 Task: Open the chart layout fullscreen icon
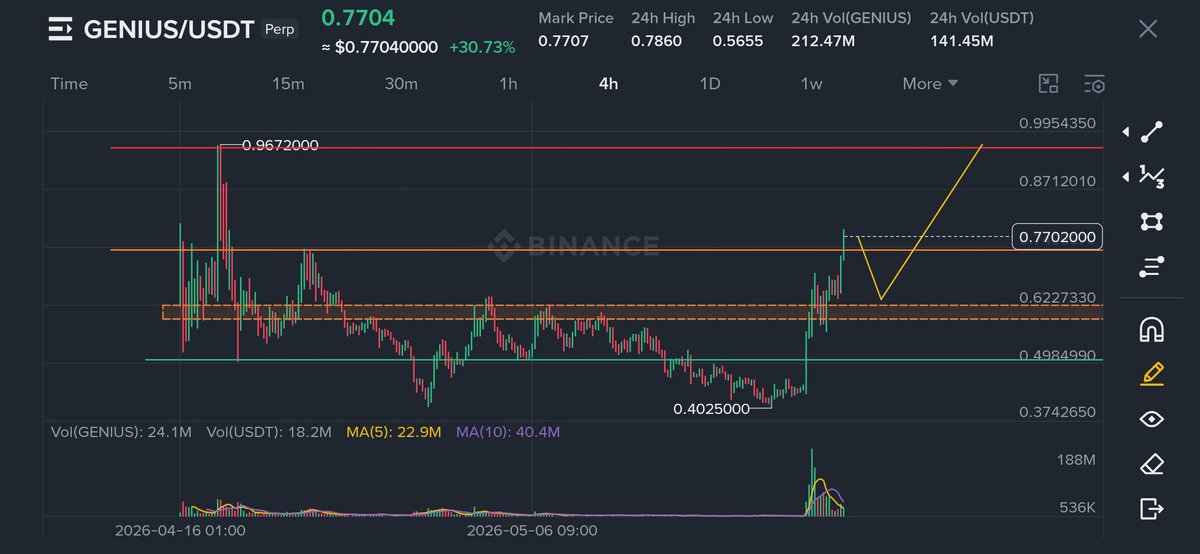[x=1048, y=84]
